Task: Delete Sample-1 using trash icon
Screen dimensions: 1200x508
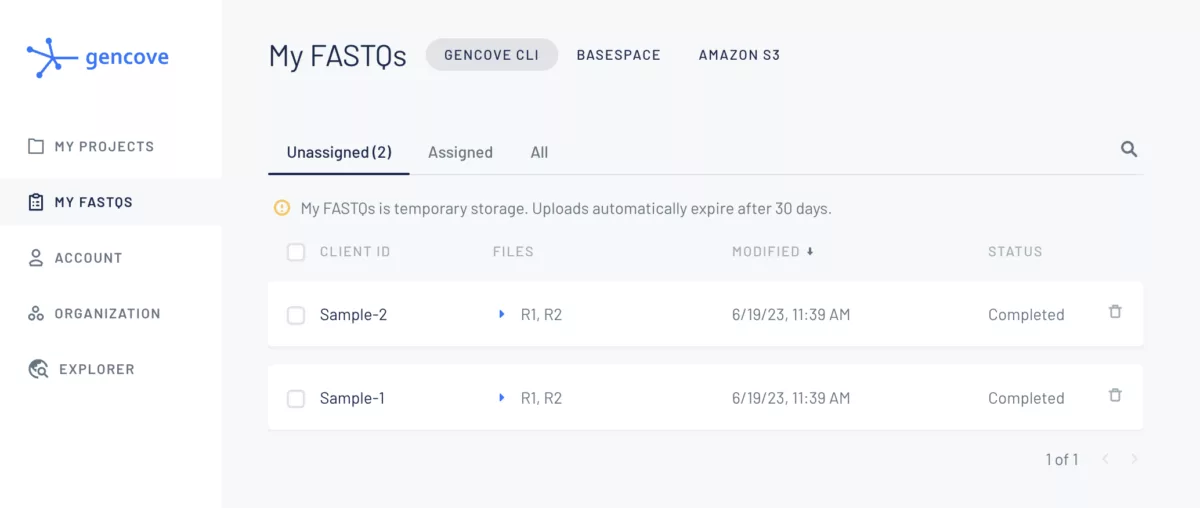Action: [x=1115, y=396]
